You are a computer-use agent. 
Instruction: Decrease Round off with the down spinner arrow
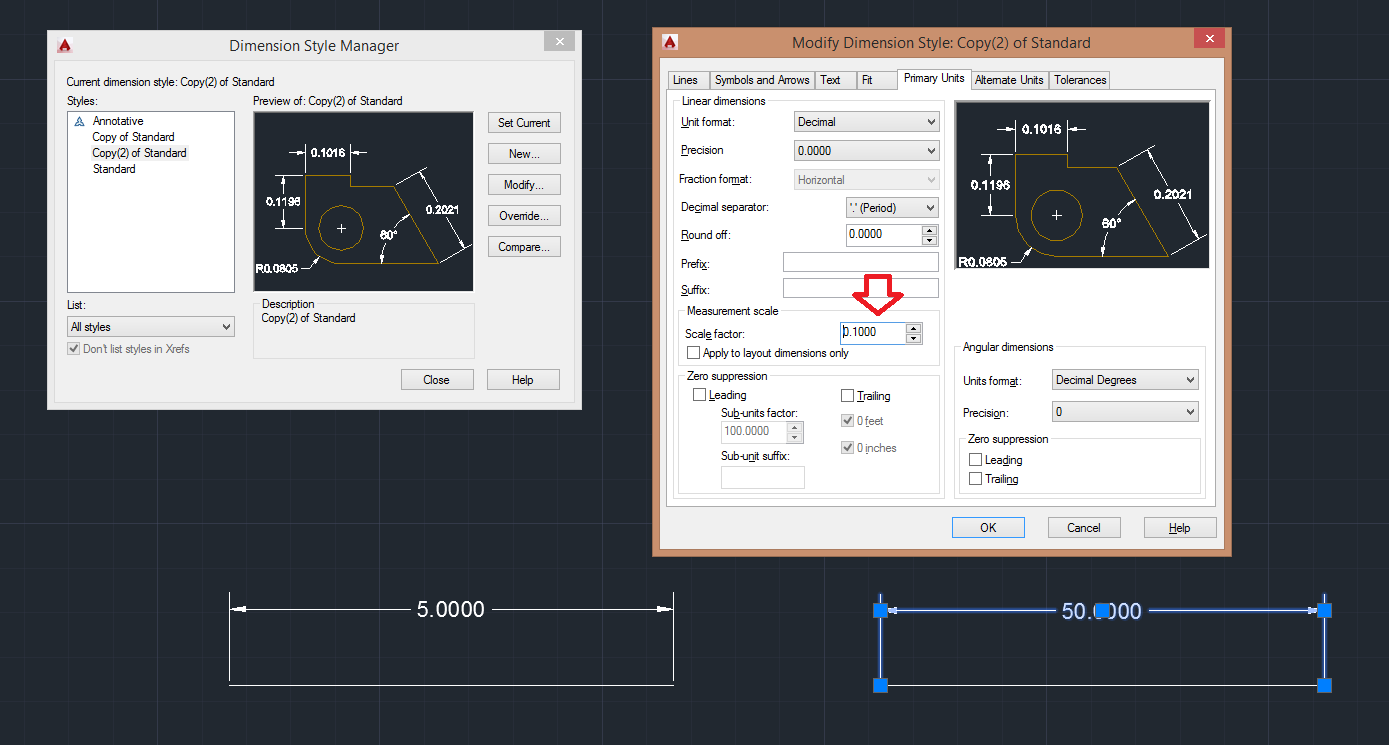tap(929, 240)
